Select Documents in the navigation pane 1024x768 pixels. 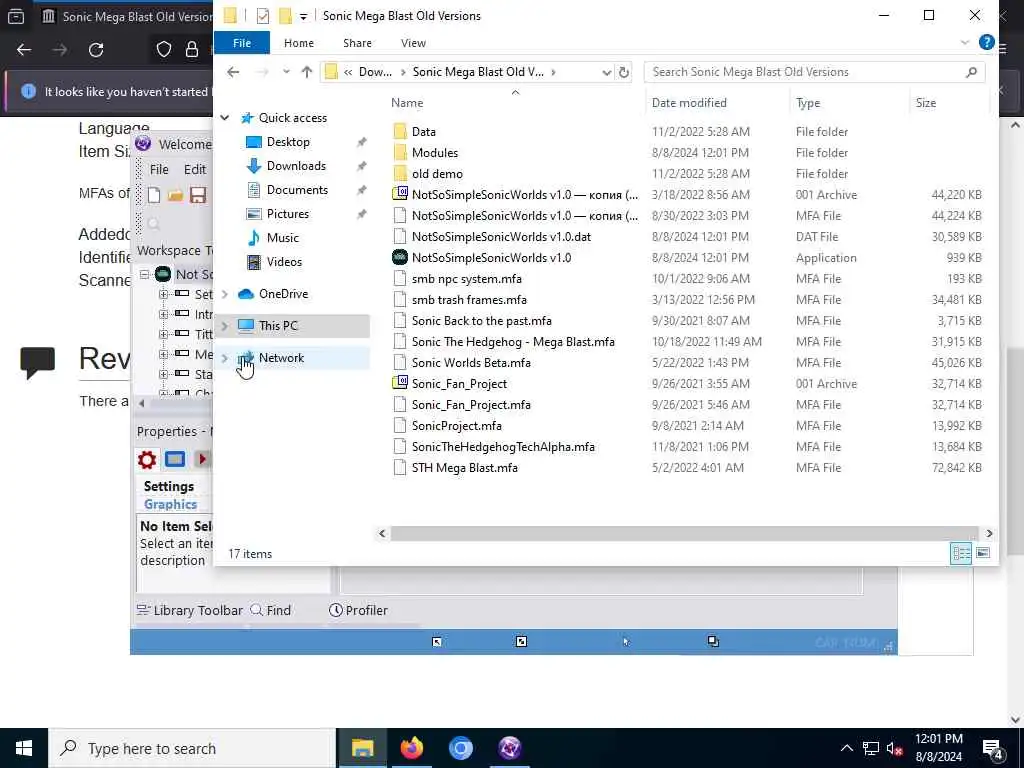[297, 190]
